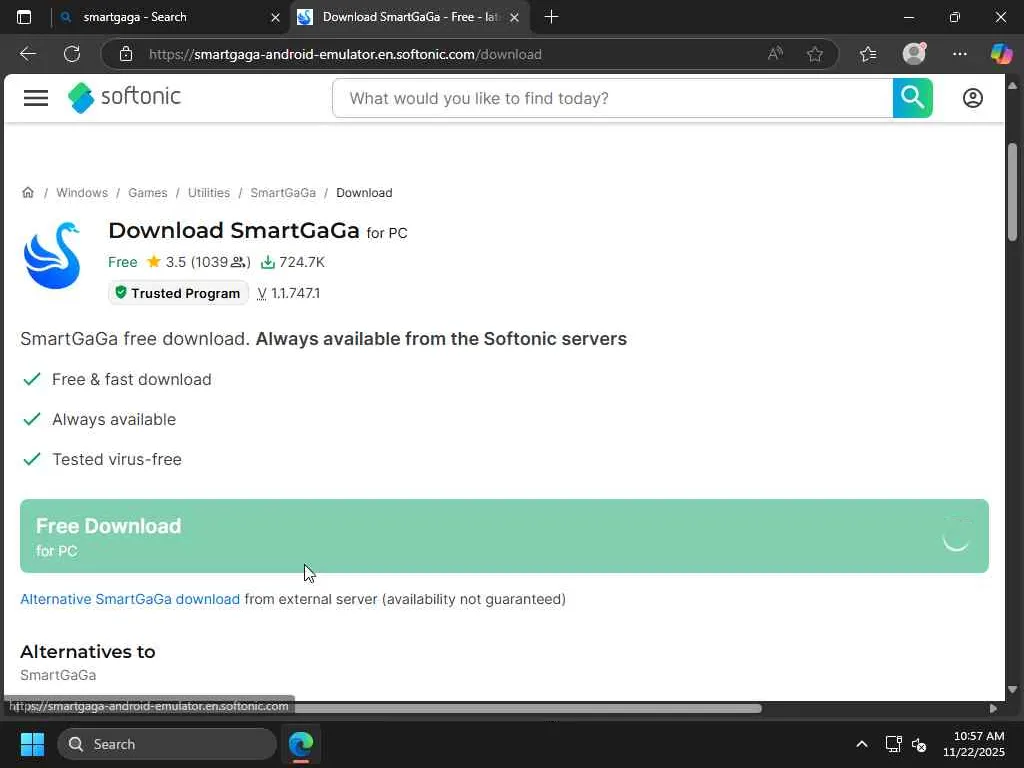Click the home icon in breadcrumb

coord(28,193)
